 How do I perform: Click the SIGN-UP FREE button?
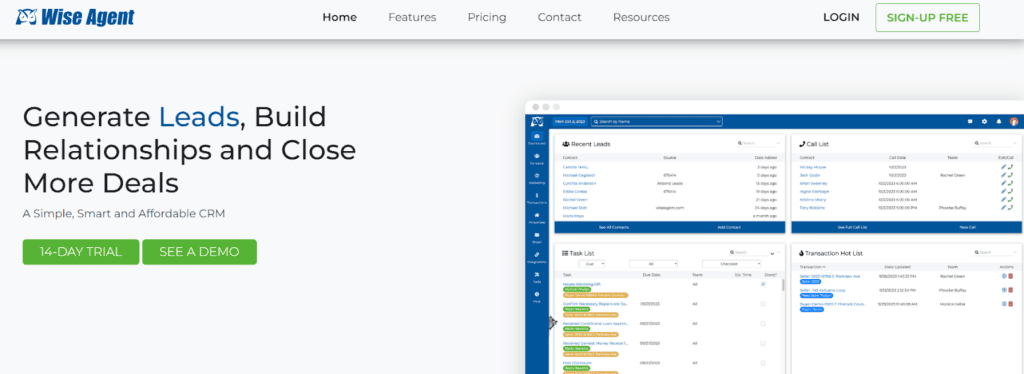[927, 18]
